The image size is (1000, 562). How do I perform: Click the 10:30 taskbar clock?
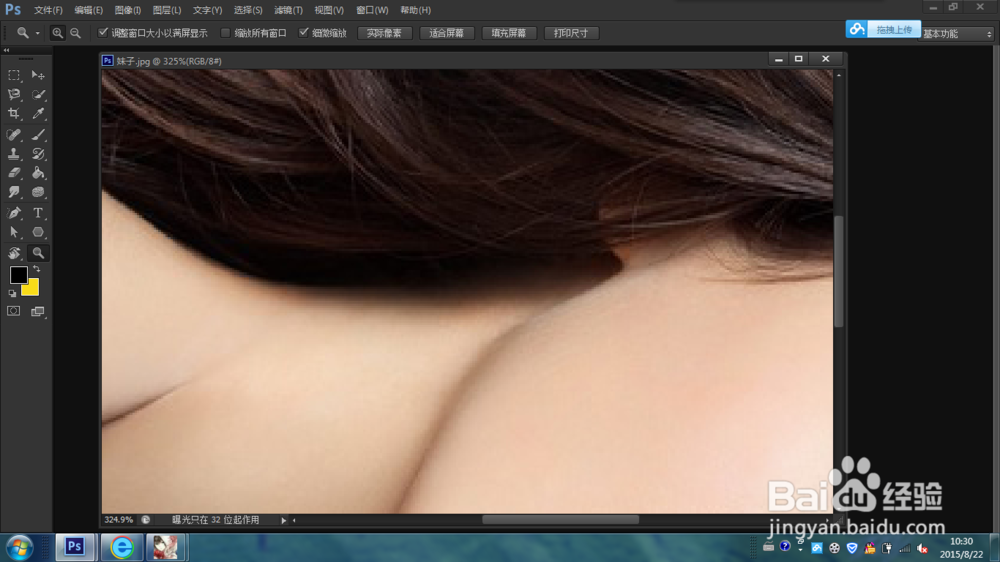coord(961,542)
